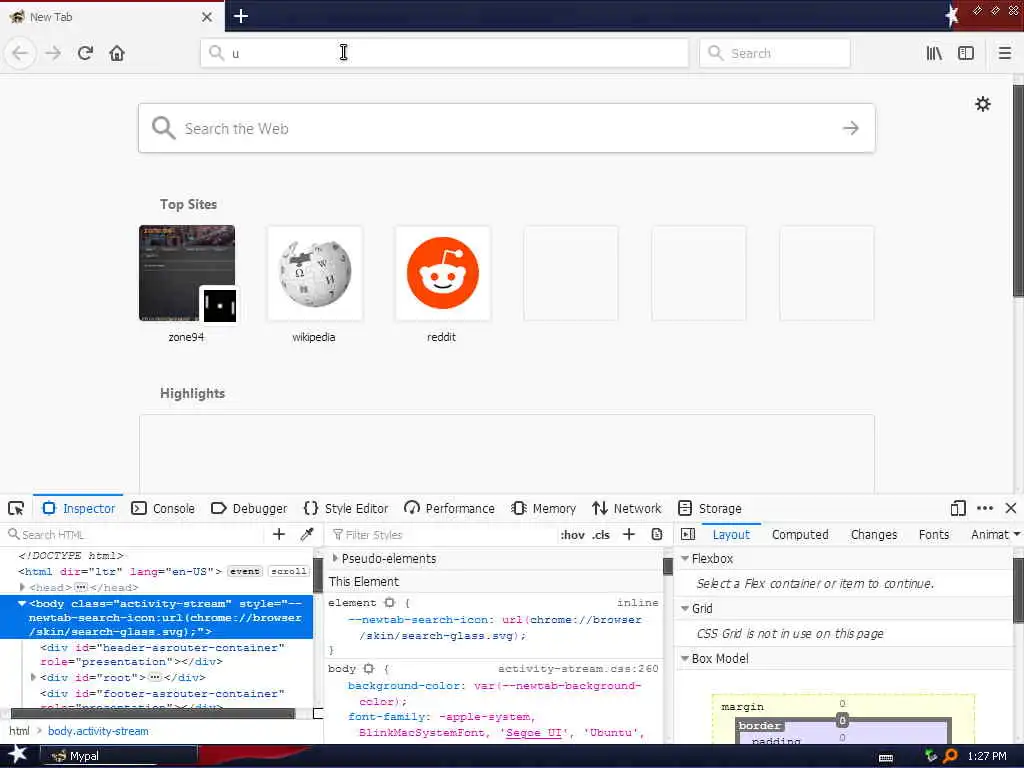Focus the toolbar Search box
The width and height of the screenshot is (1024, 768).
point(775,53)
